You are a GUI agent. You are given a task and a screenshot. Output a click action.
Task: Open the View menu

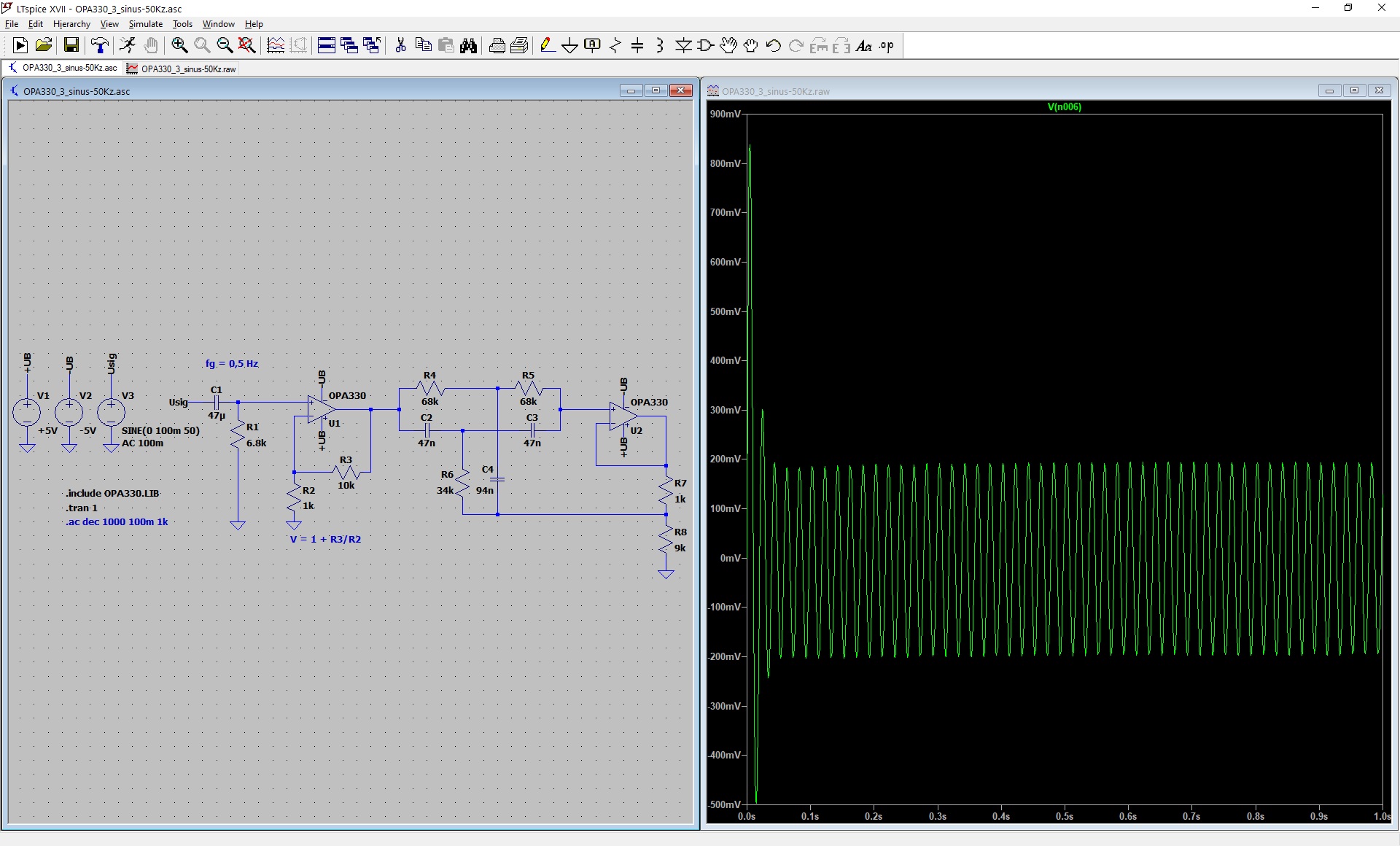(109, 24)
